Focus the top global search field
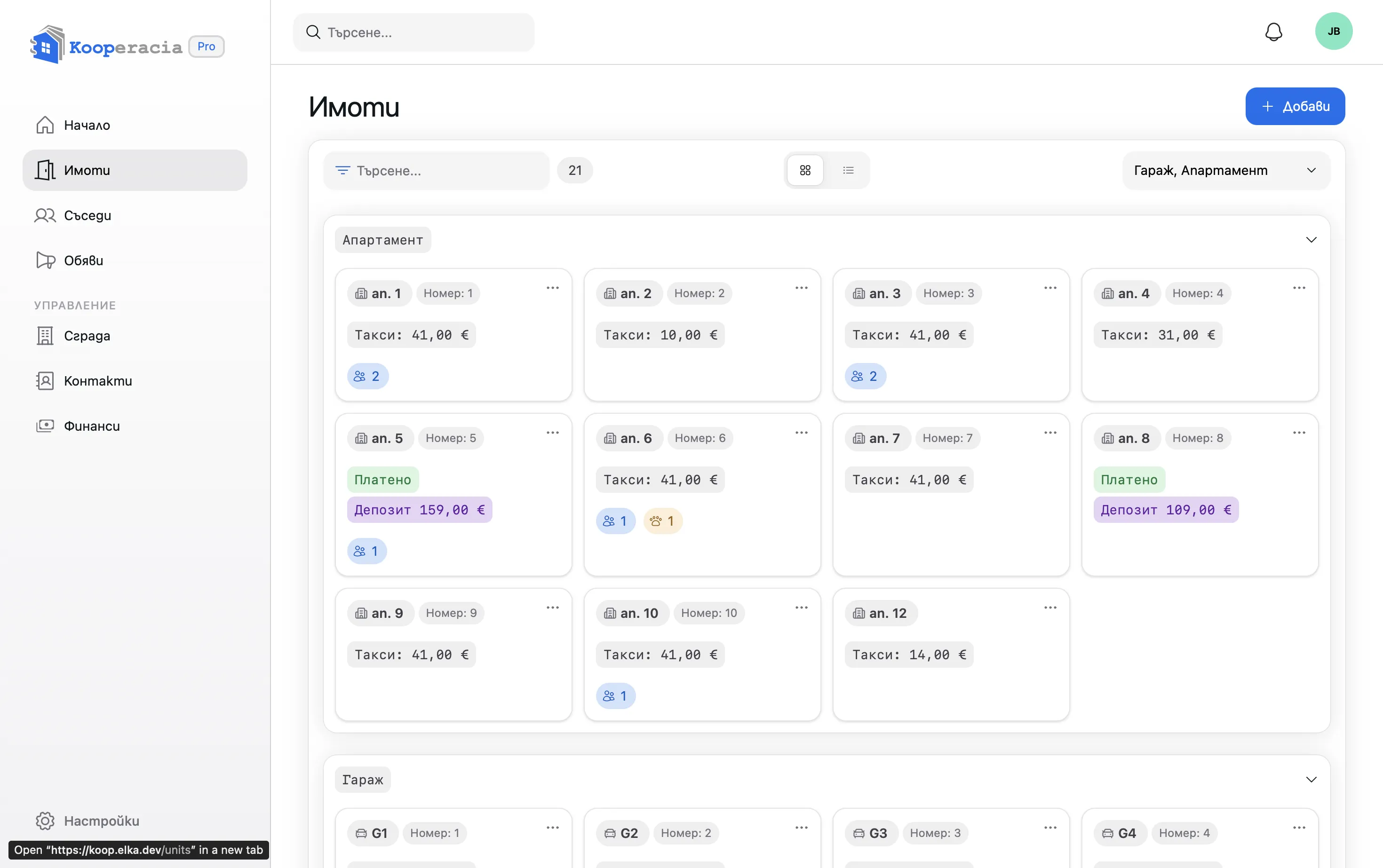 [x=413, y=33]
